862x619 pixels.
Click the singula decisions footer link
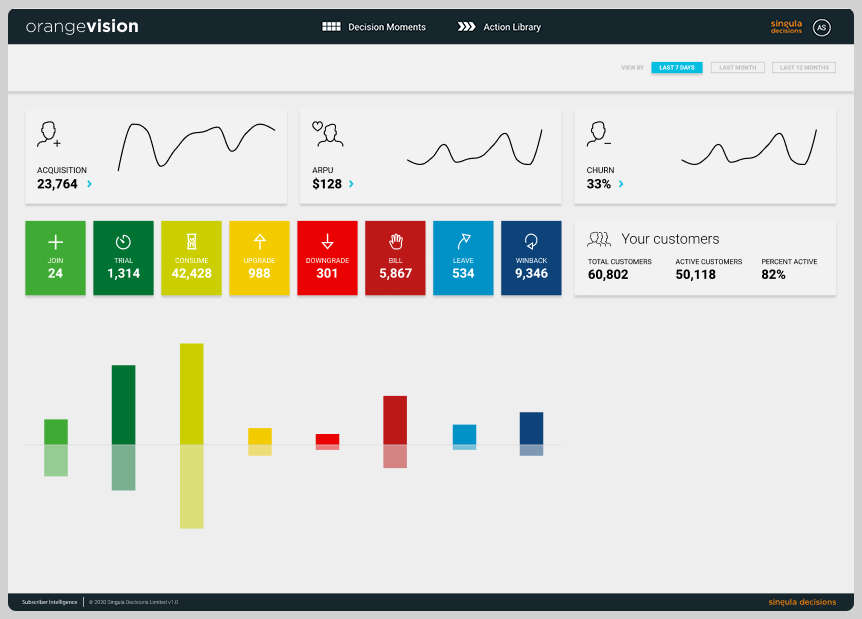[802, 602]
